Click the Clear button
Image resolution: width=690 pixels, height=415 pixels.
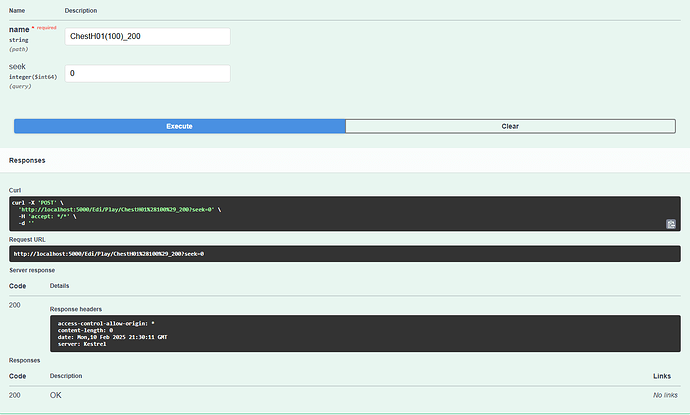tap(510, 126)
